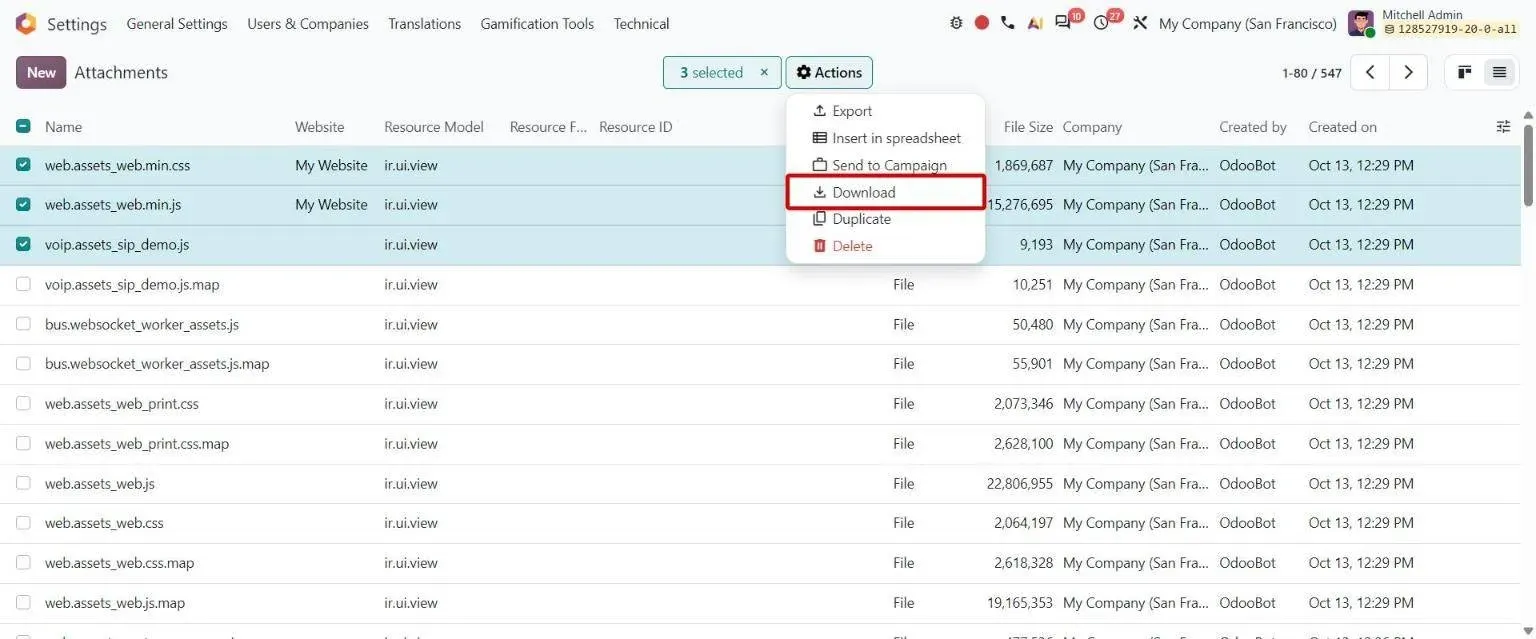The image size is (1536, 639).
Task: Open the web.assets_web.css.map record
Action: [x=119, y=563]
